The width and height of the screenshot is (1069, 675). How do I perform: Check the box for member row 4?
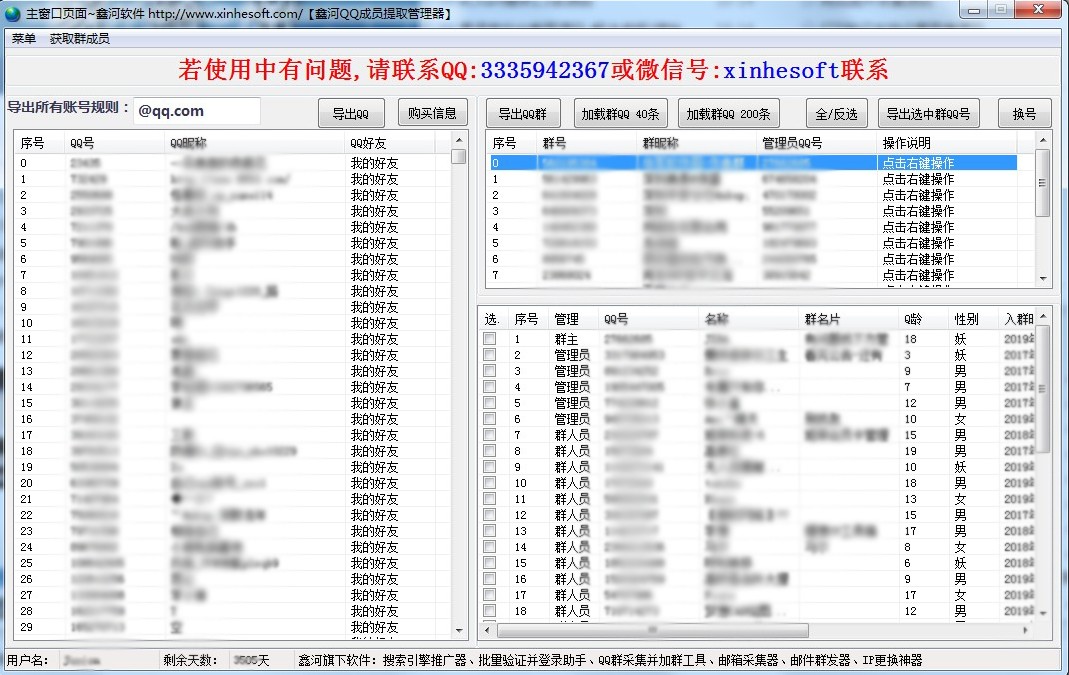coord(490,387)
